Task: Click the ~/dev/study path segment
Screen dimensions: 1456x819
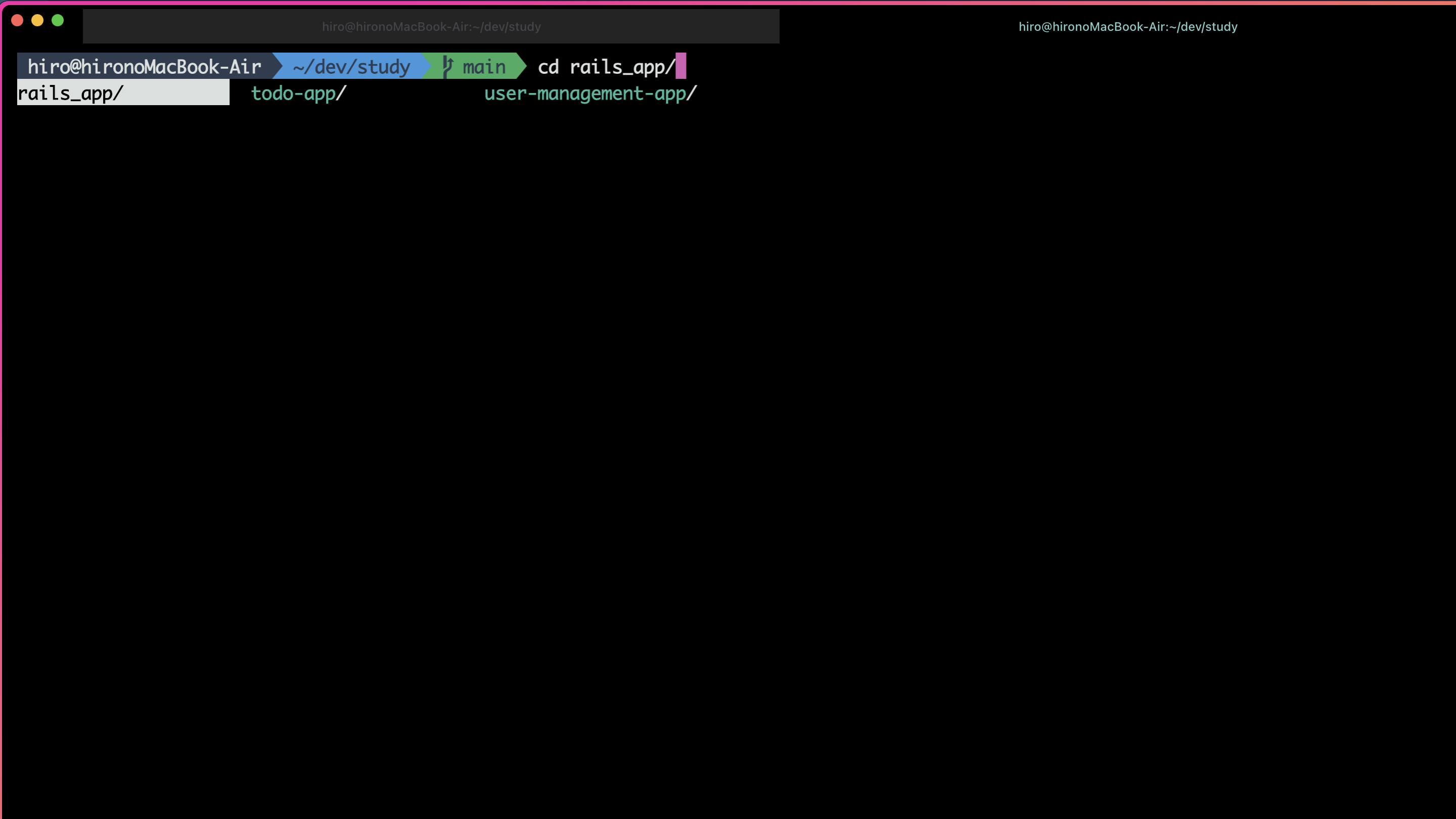Action: [351, 67]
